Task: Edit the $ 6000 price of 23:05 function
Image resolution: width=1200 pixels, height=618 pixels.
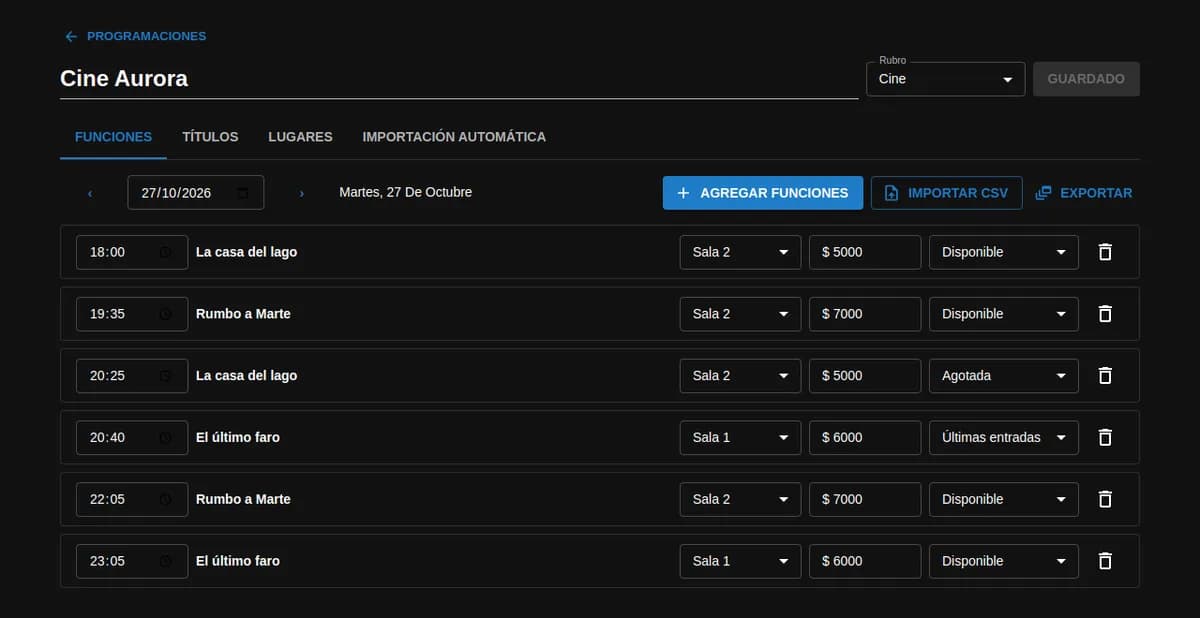Action: click(x=865, y=561)
